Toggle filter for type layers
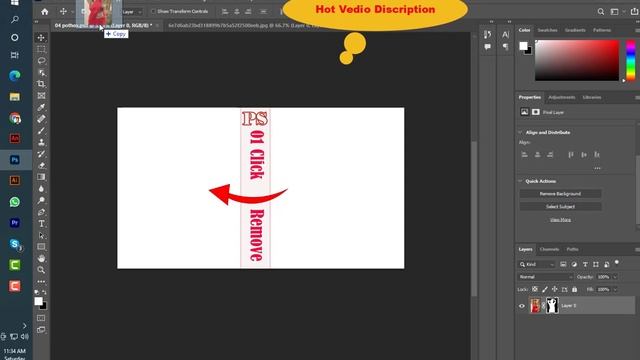 [x=585, y=264]
